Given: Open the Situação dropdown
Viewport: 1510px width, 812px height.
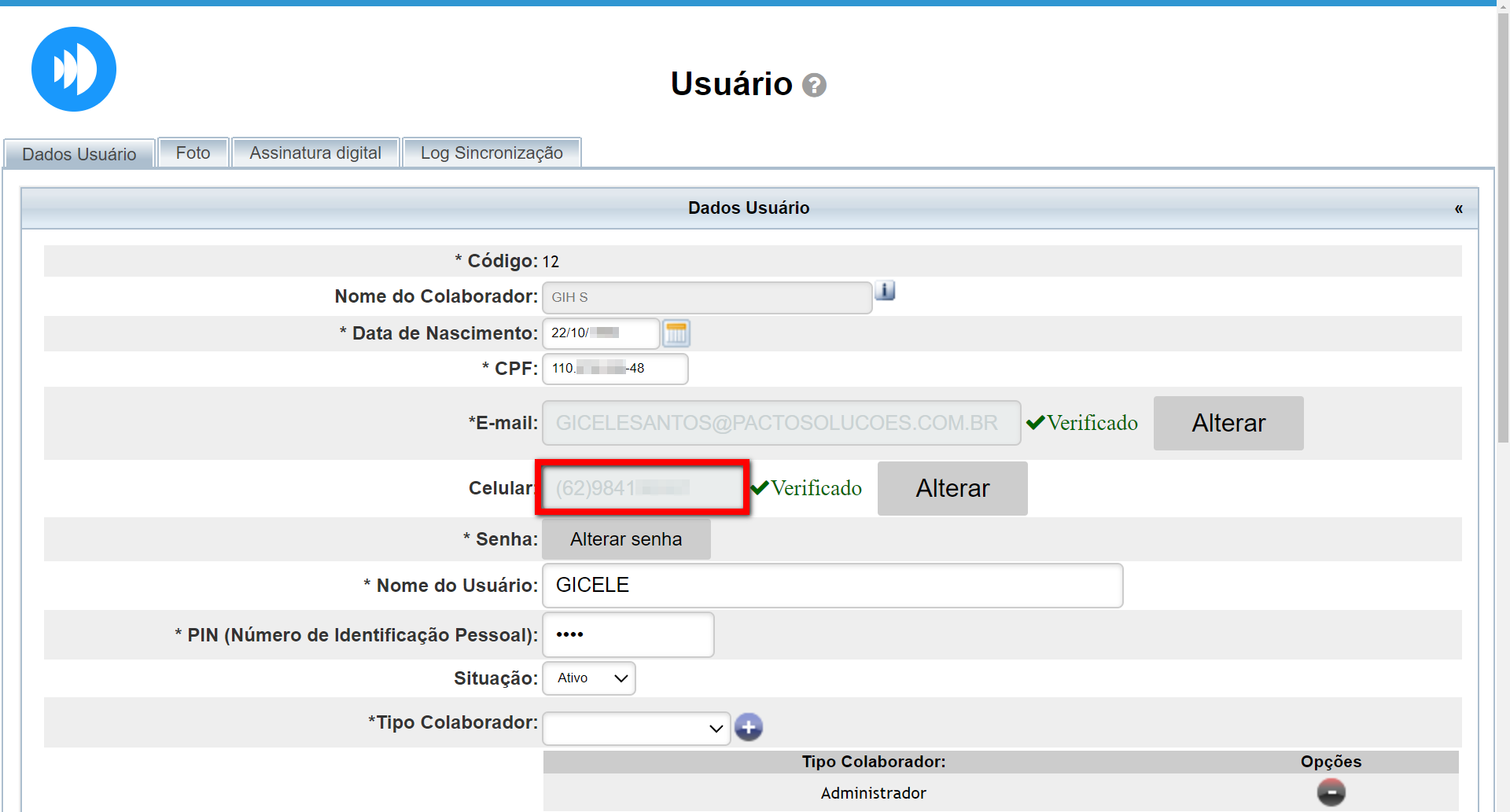Looking at the screenshot, I should coord(588,678).
